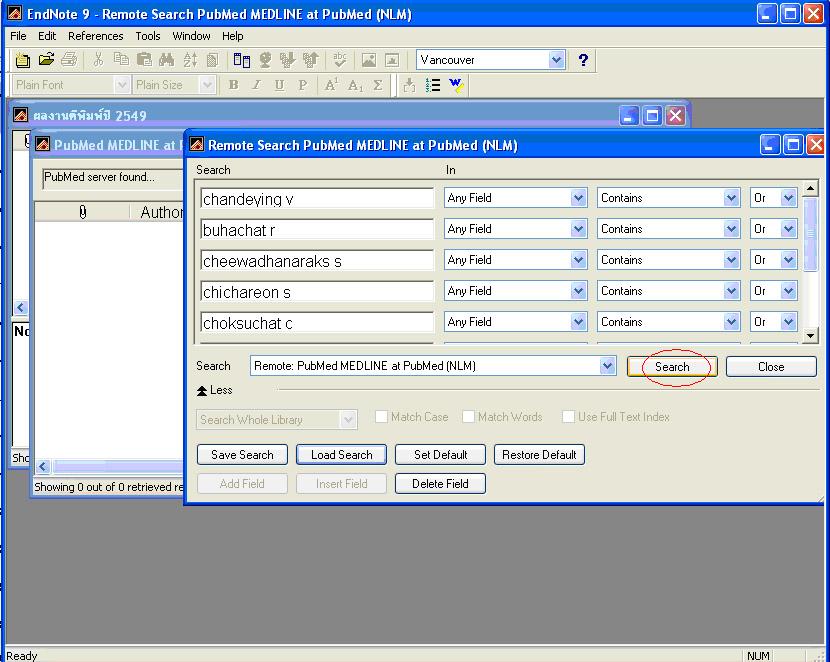This screenshot has width=830, height=662.
Task: Click the Load Search button
Action: point(341,455)
